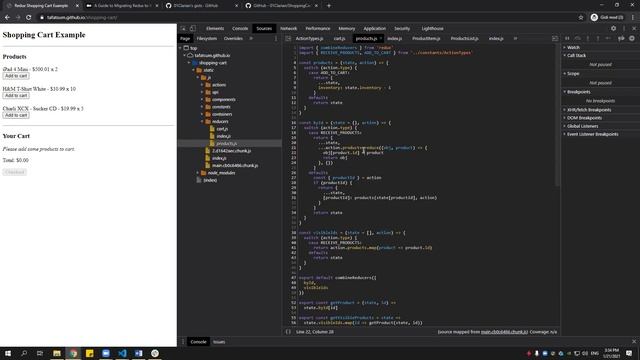Toggle pause on exceptions icon
640x360 pixels.
(x=632, y=38)
